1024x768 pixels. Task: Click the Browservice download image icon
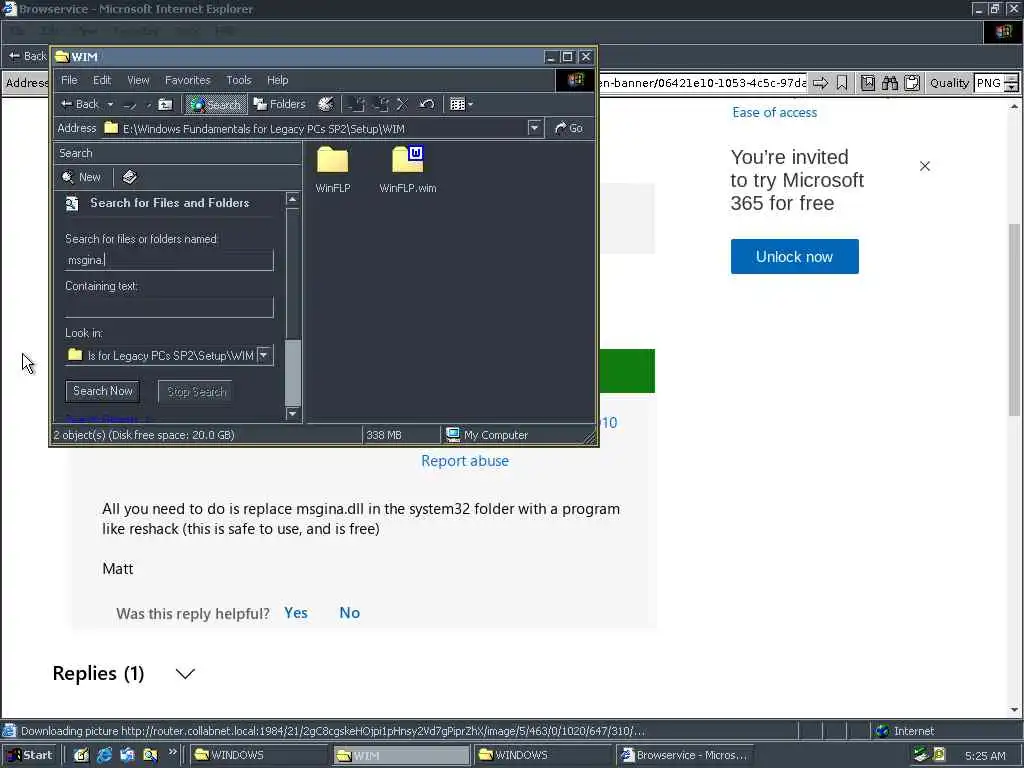coord(868,83)
